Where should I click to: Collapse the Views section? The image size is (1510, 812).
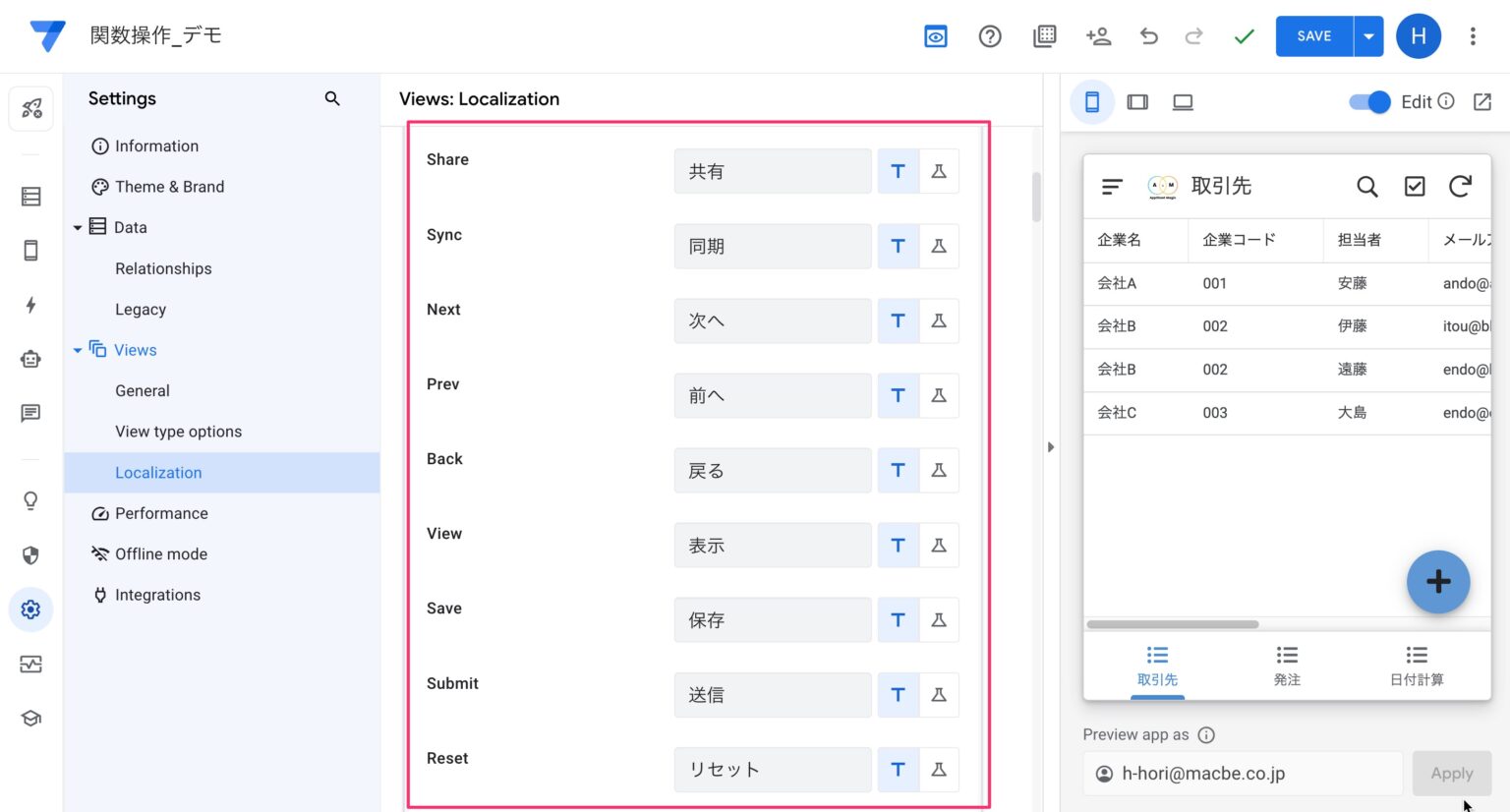point(79,350)
